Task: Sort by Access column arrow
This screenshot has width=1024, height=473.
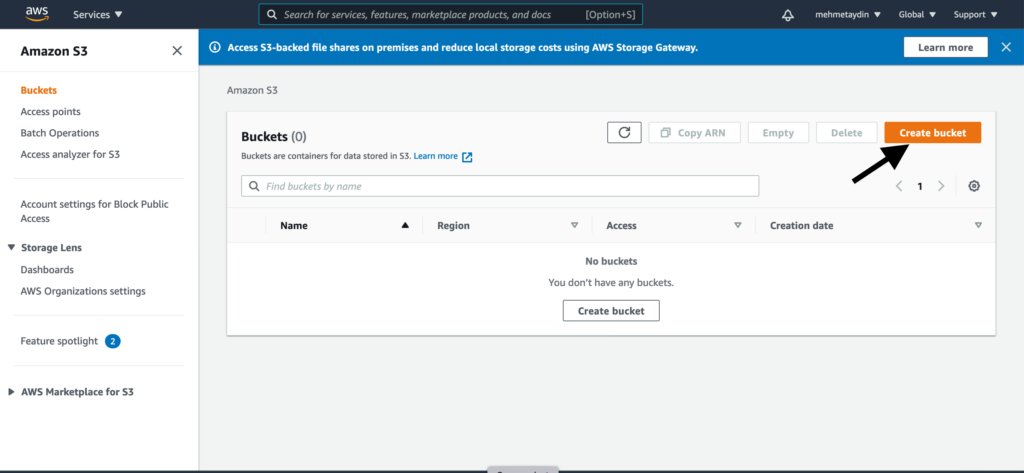Action: coord(738,225)
